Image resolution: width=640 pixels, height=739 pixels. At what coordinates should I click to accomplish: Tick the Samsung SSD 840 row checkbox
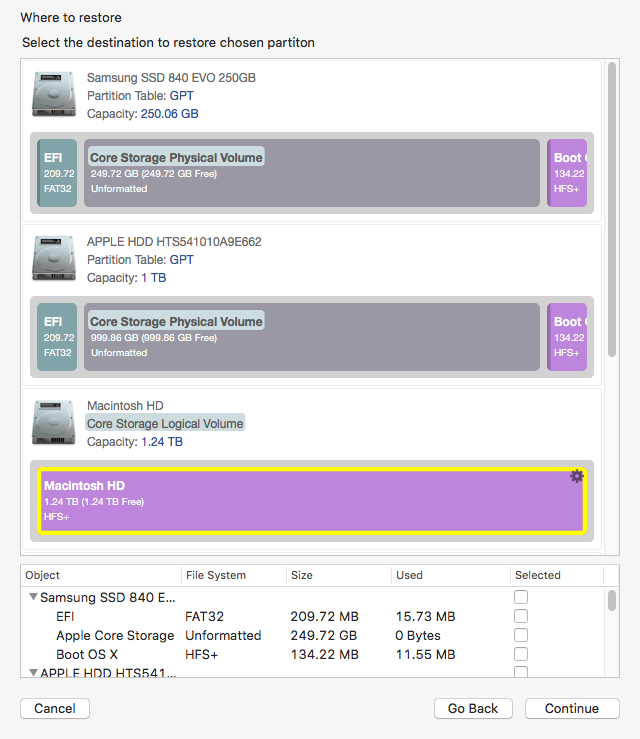[521, 597]
